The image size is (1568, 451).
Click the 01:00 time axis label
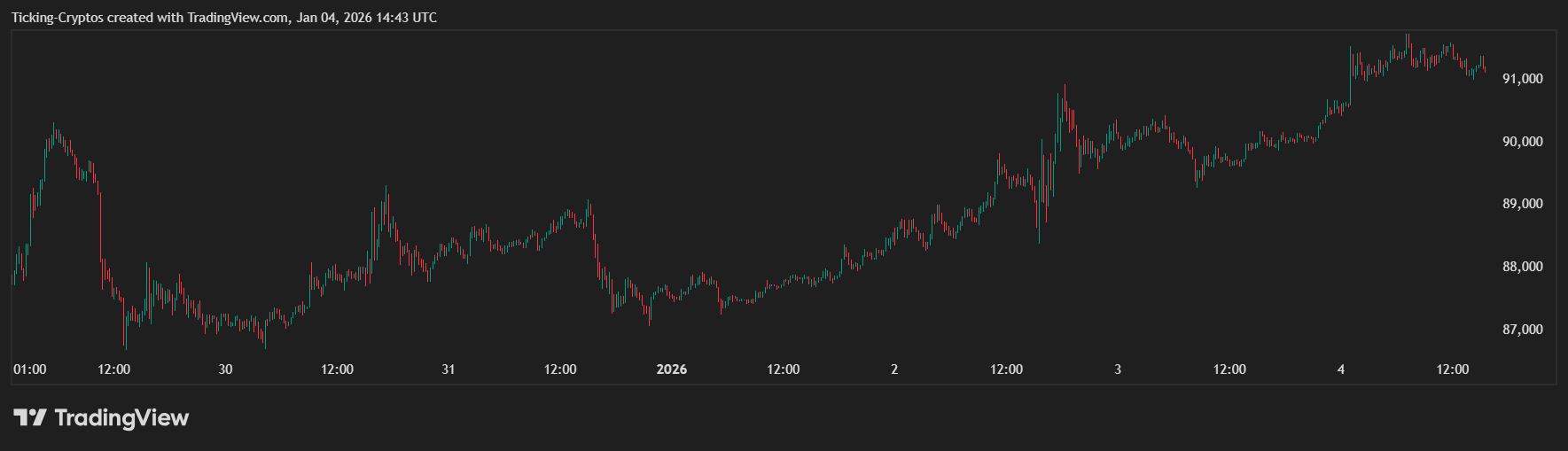point(30,369)
